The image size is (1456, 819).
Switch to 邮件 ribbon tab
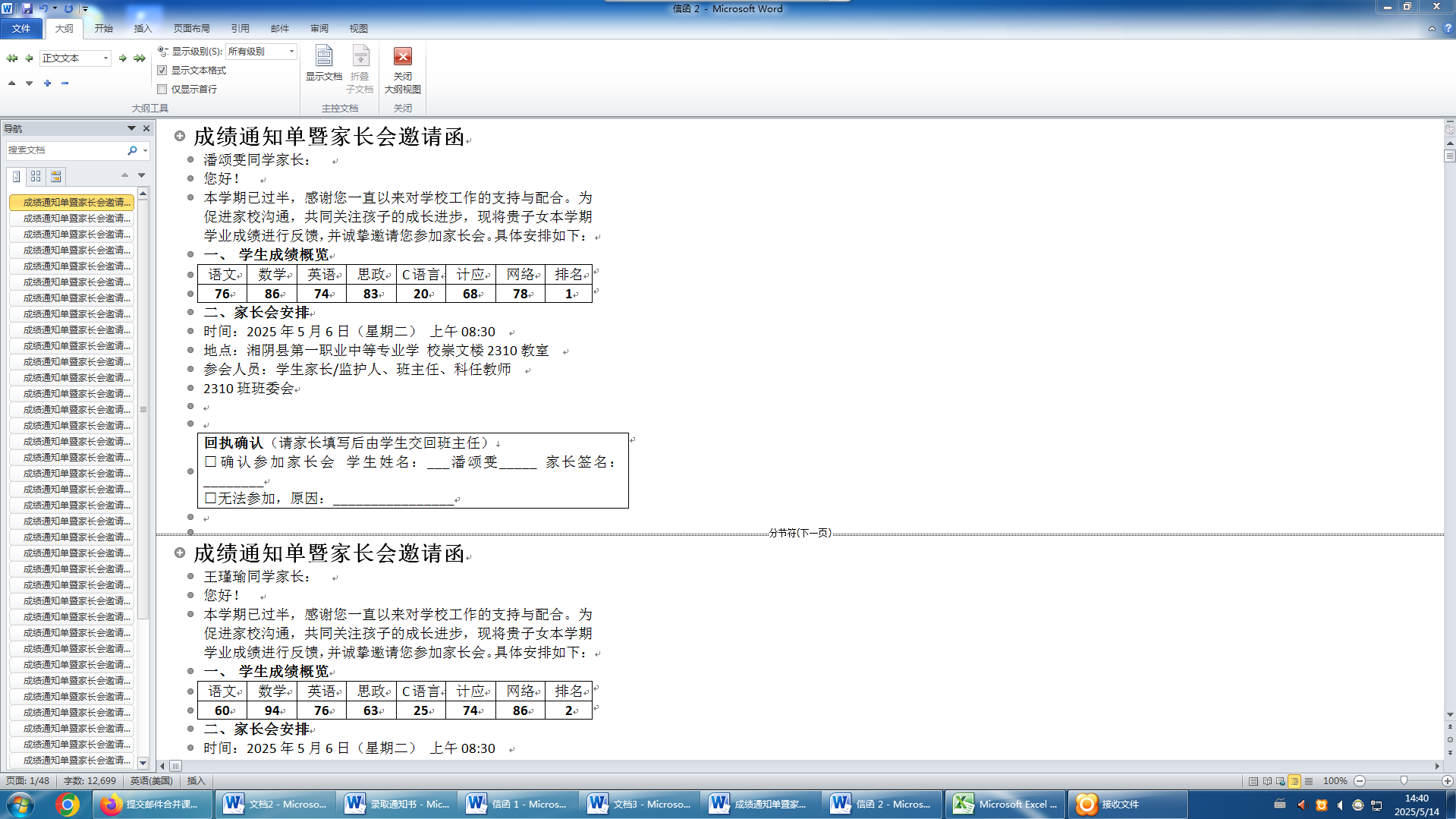[x=280, y=28]
